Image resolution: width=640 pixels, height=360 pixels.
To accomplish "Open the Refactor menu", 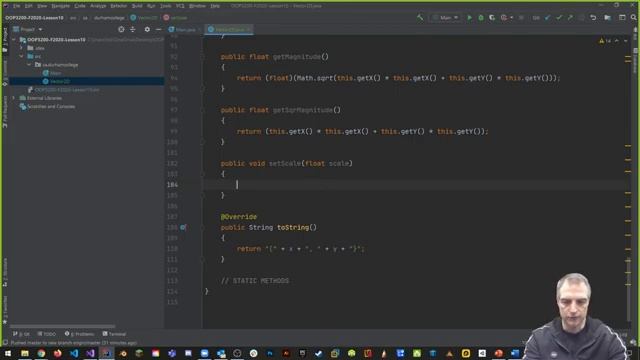I will pyautogui.click(x=118, y=6).
